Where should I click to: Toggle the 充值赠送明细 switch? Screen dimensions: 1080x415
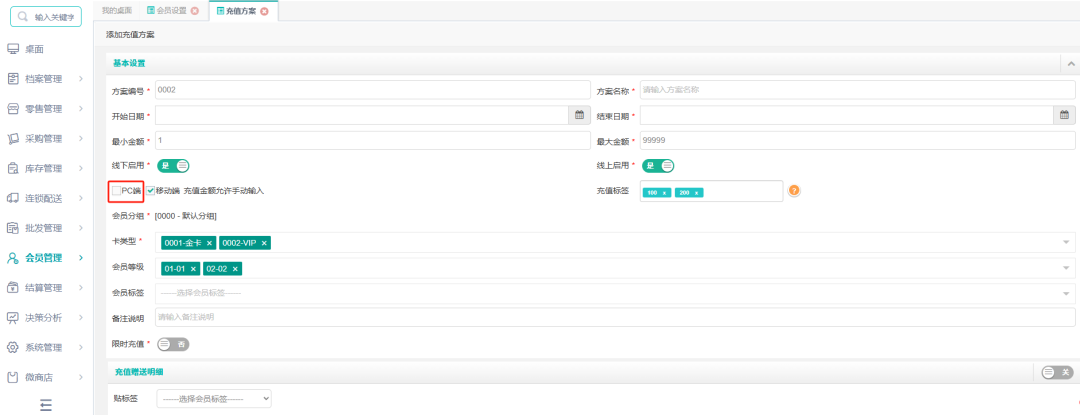[1058, 372]
